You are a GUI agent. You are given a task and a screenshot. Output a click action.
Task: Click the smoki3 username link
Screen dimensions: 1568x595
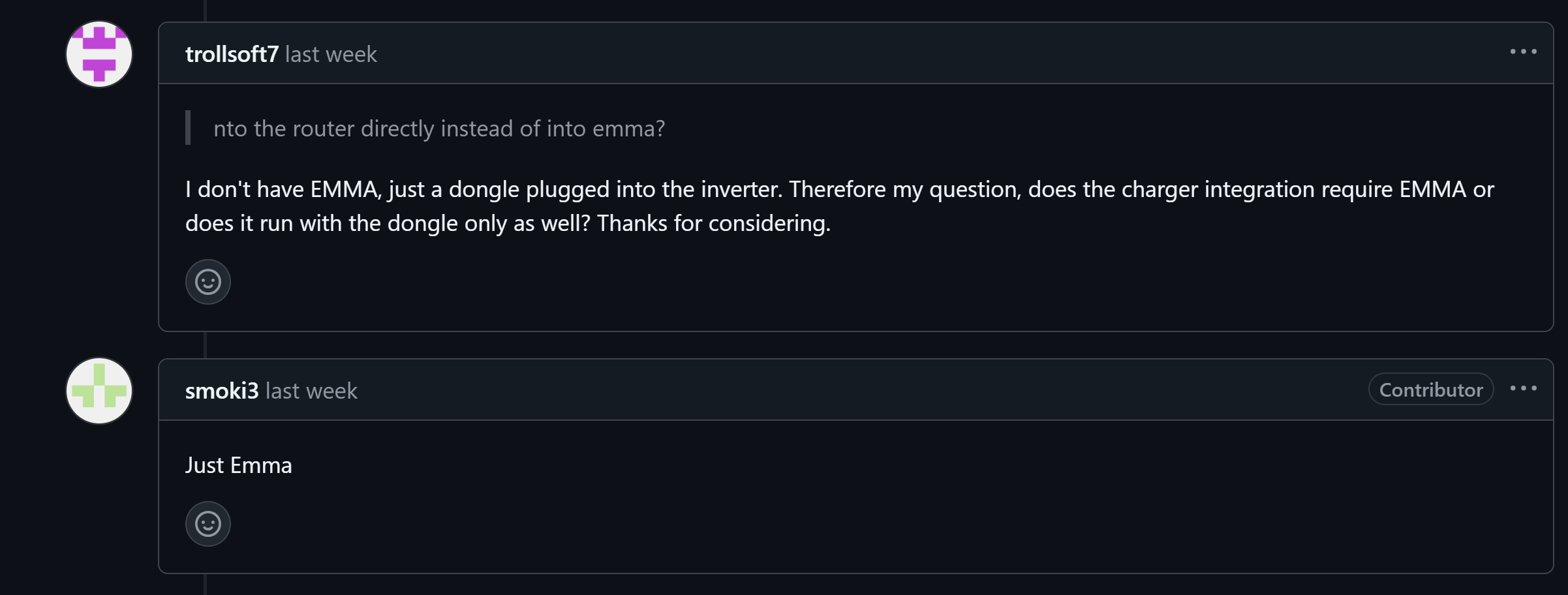coord(222,391)
